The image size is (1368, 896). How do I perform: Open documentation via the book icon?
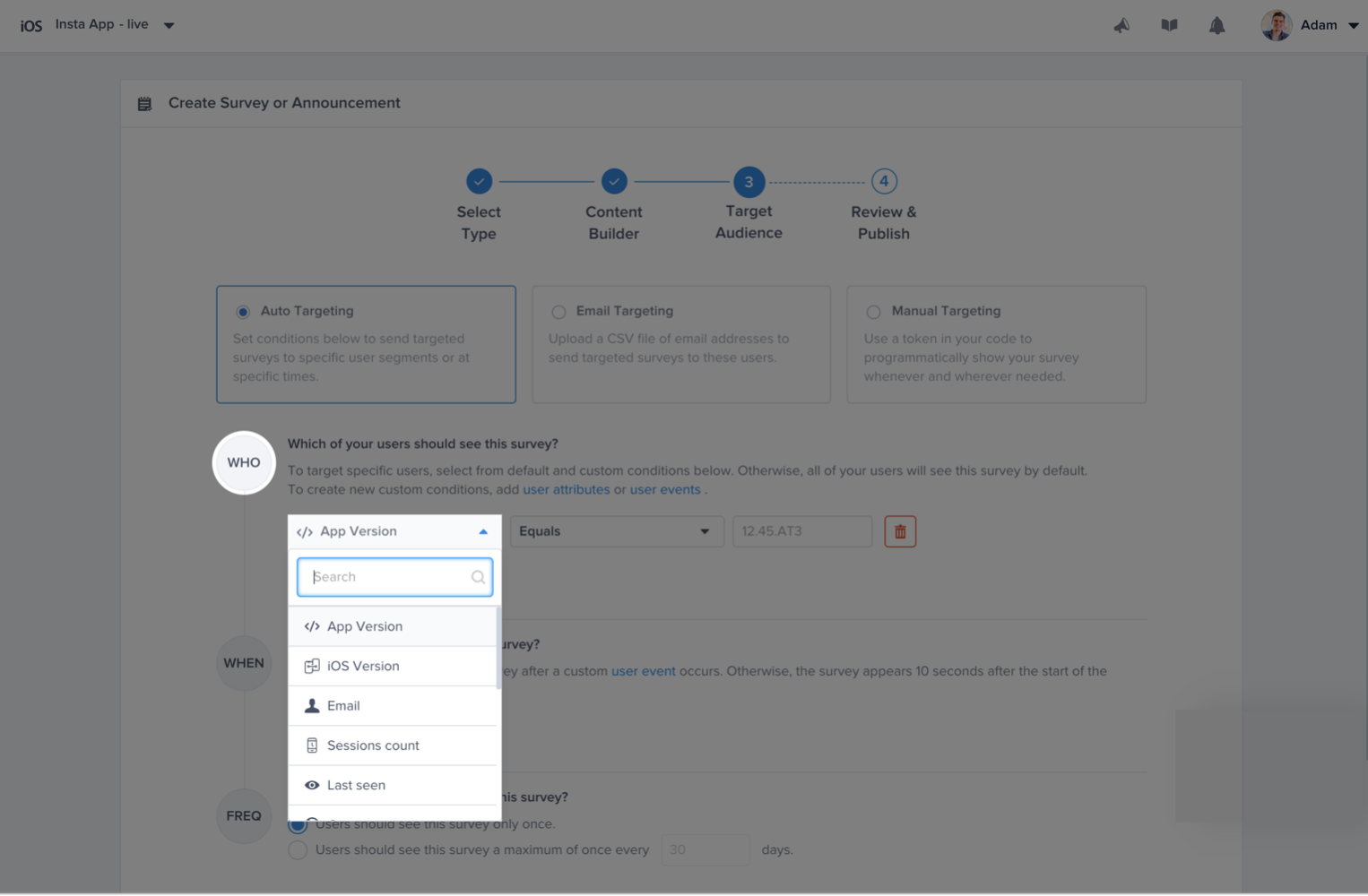(x=1169, y=25)
